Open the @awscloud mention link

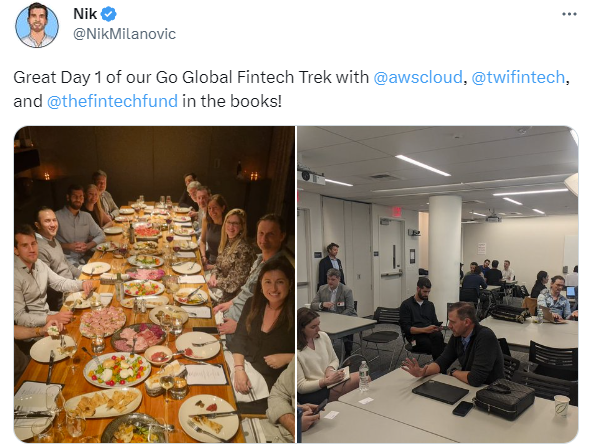click(x=418, y=77)
